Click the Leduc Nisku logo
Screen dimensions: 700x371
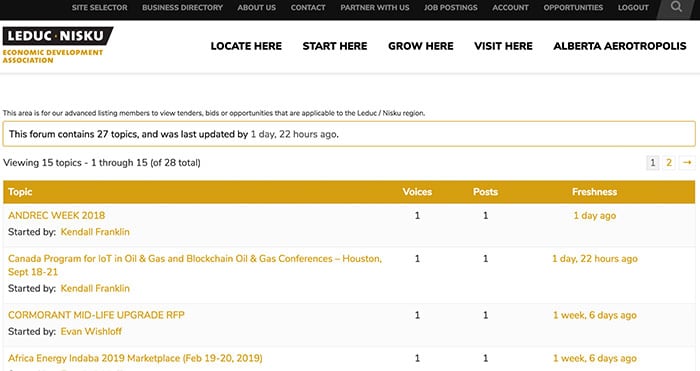tap(58, 45)
